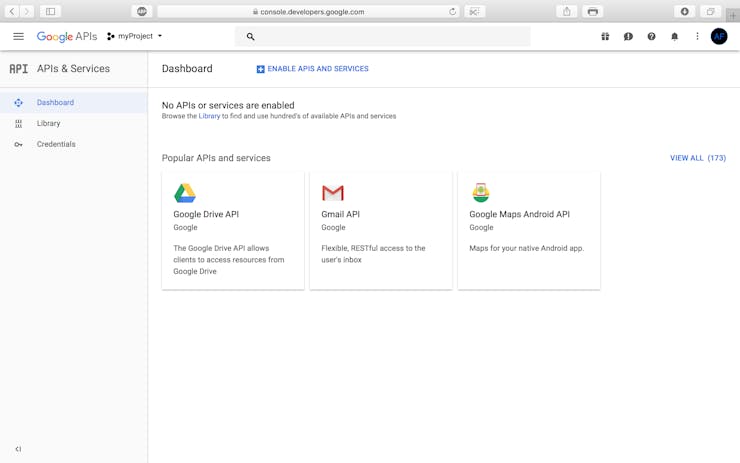Select Library in the sidebar
This screenshot has width=740, height=463.
(x=74, y=123)
